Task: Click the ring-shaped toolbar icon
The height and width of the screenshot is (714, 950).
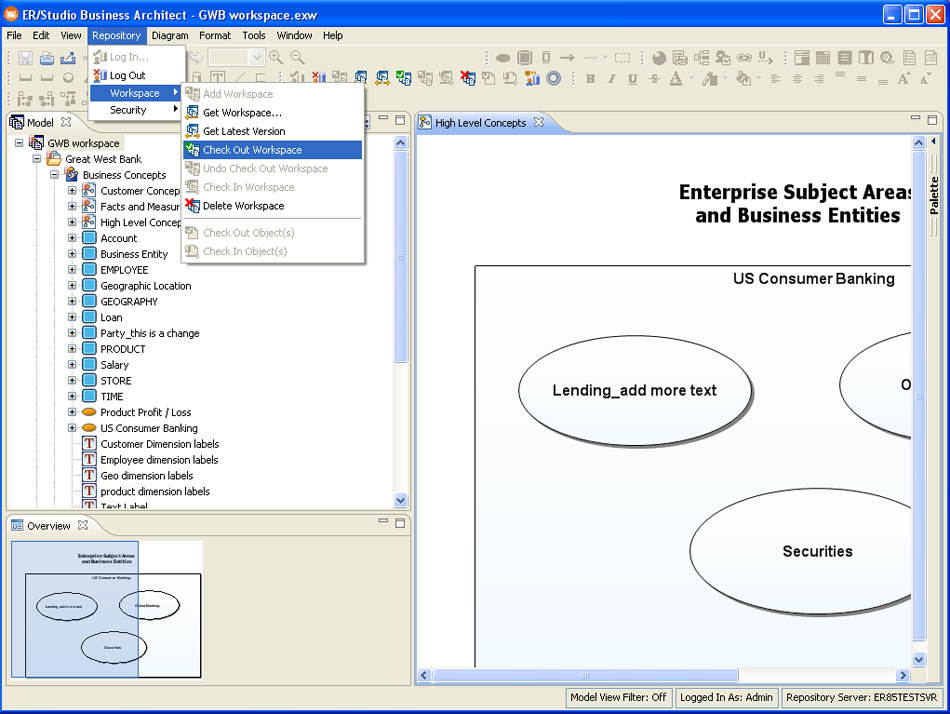Action: 553,78
